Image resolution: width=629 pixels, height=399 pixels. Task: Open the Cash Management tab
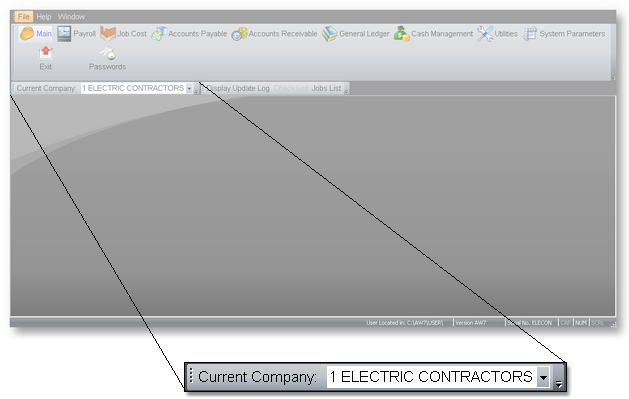[433, 34]
